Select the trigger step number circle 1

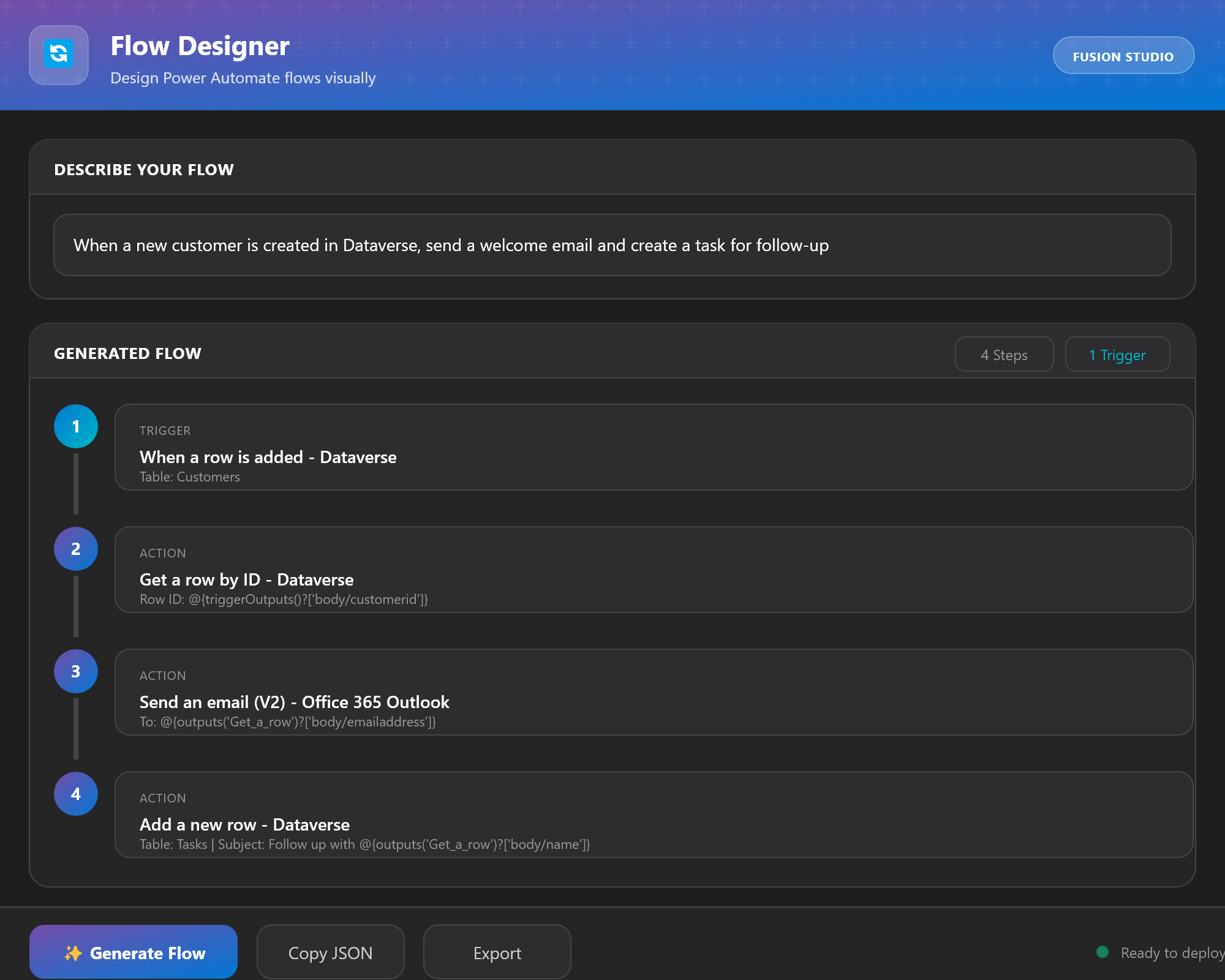[x=75, y=426]
